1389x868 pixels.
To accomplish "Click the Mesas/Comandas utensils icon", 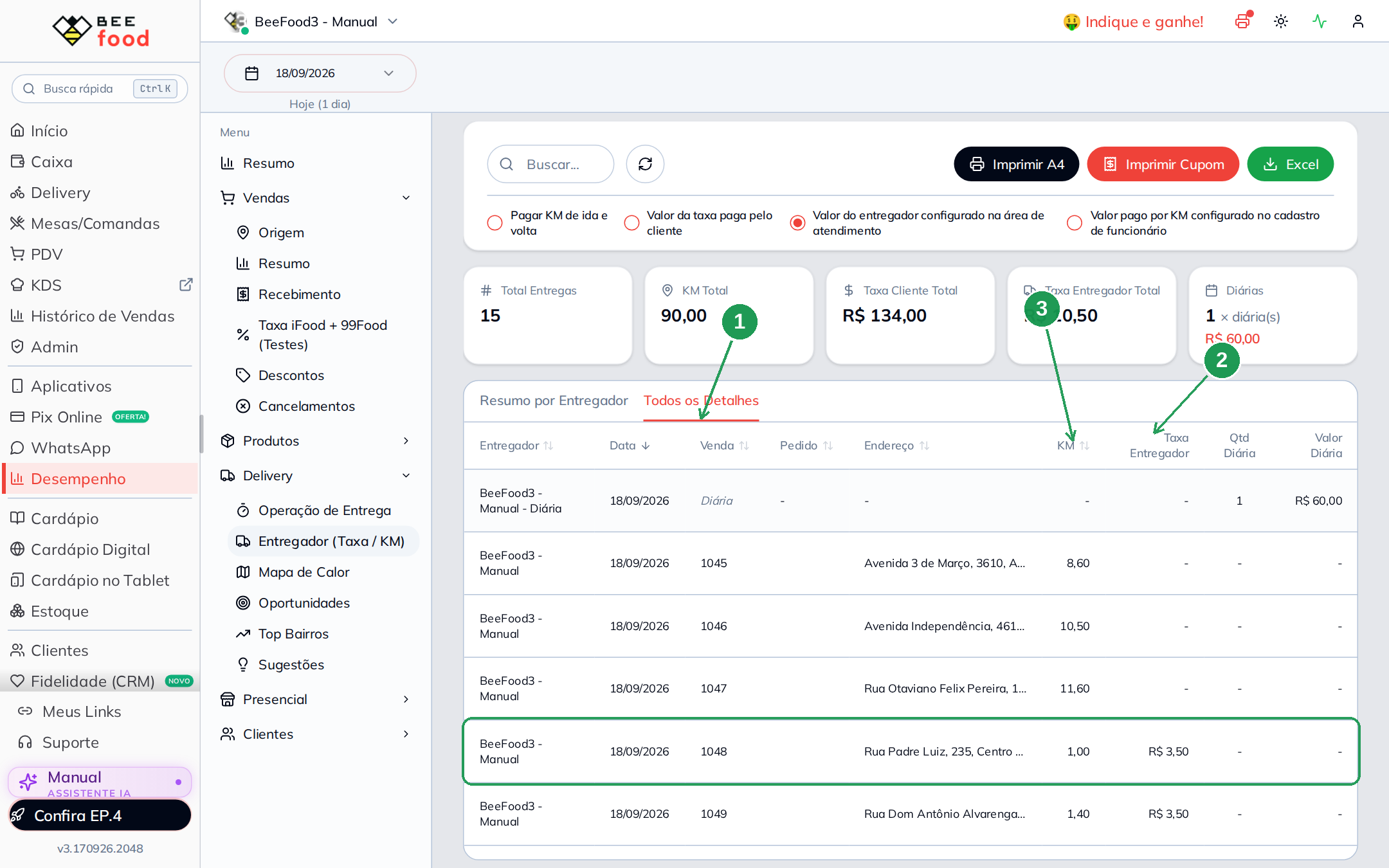I will 17,223.
